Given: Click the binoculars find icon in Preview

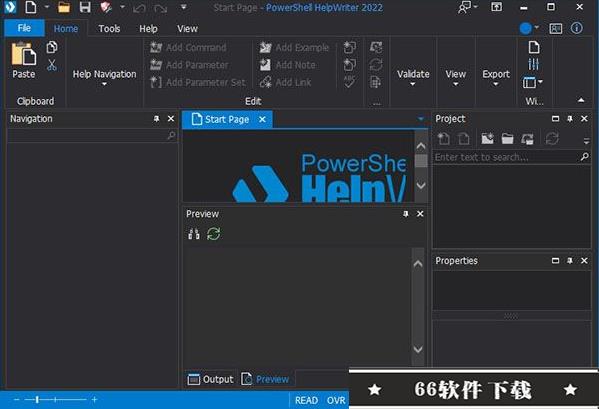Looking at the screenshot, I should coord(194,233).
